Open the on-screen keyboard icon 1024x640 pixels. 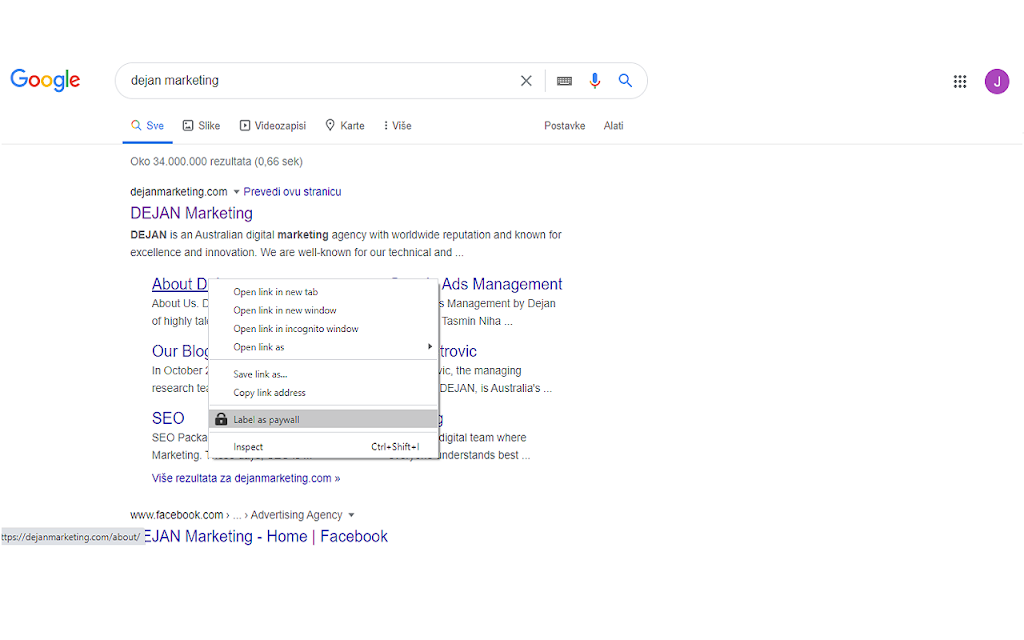564,80
